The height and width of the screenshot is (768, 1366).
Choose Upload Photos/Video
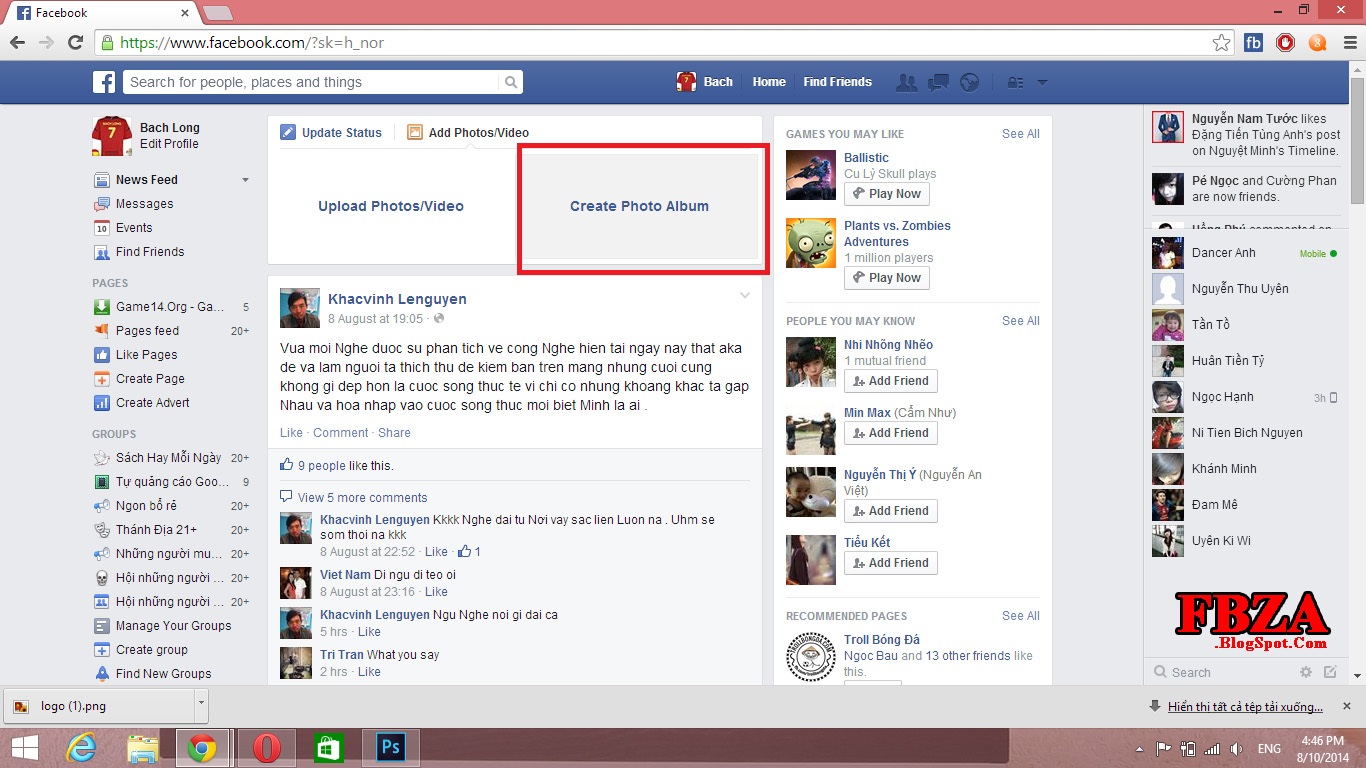click(391, 206)
